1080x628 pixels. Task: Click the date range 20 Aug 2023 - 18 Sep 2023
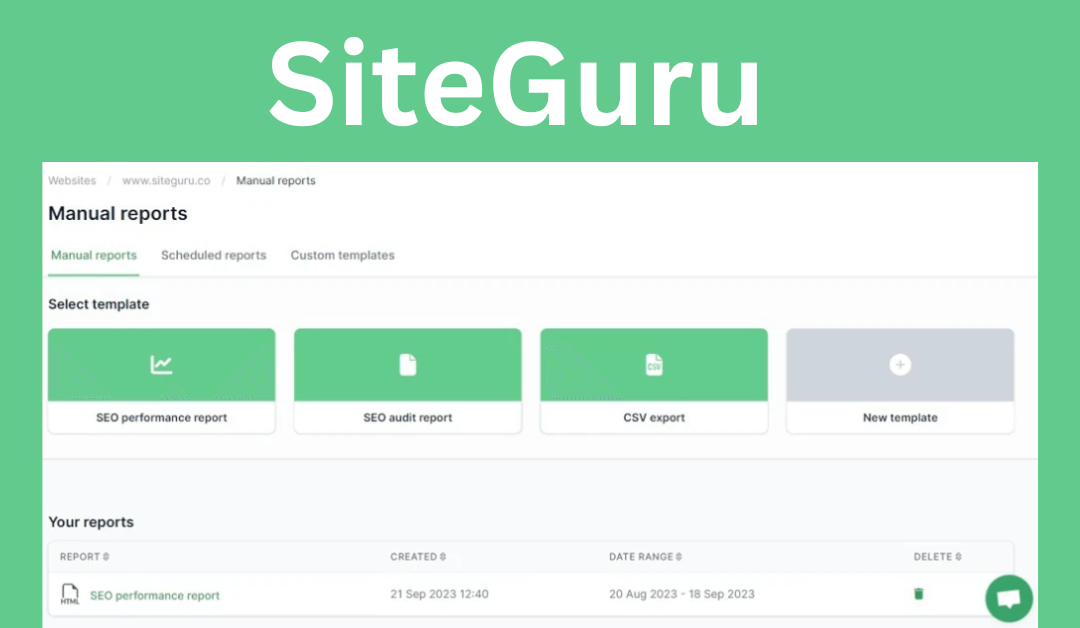[683, 593]
